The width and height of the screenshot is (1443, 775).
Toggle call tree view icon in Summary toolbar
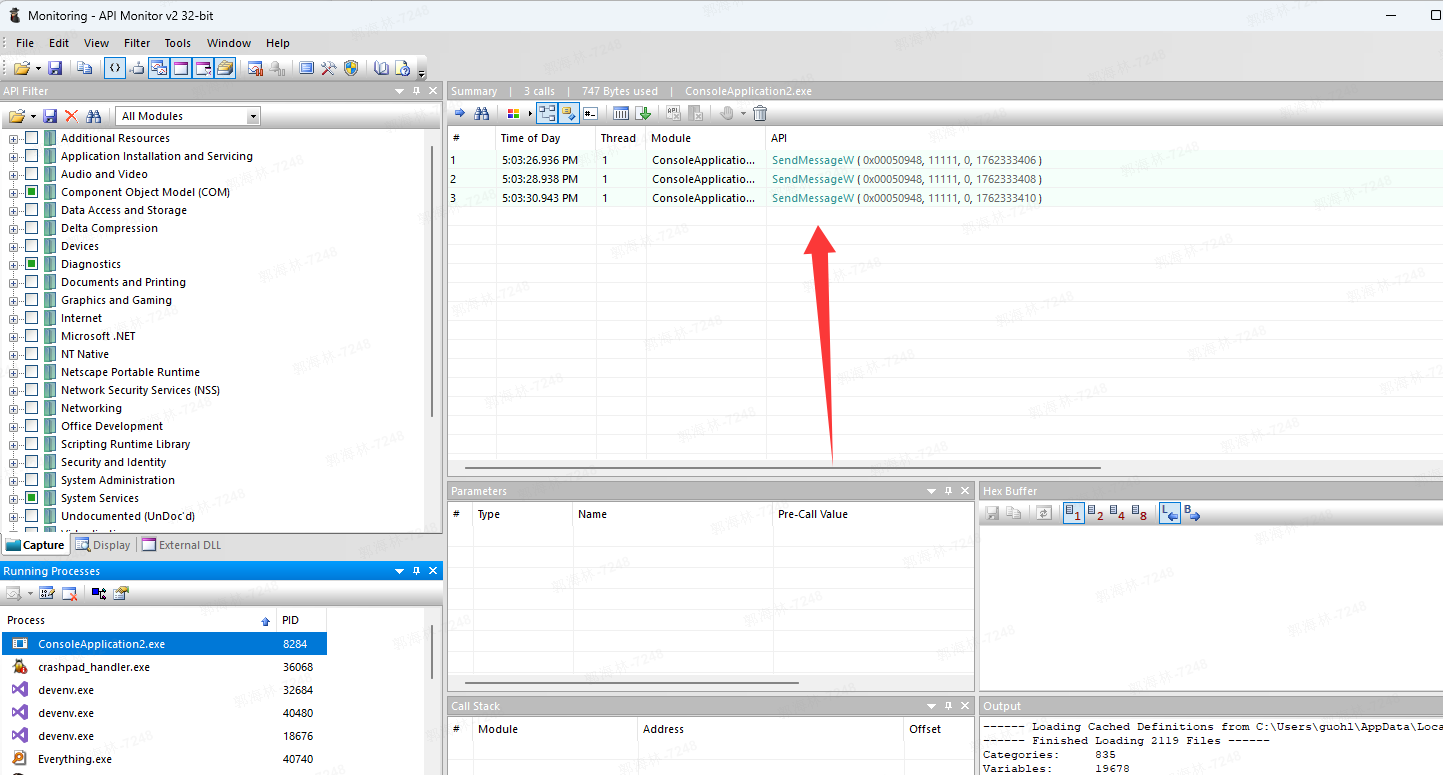pos(547,113)
